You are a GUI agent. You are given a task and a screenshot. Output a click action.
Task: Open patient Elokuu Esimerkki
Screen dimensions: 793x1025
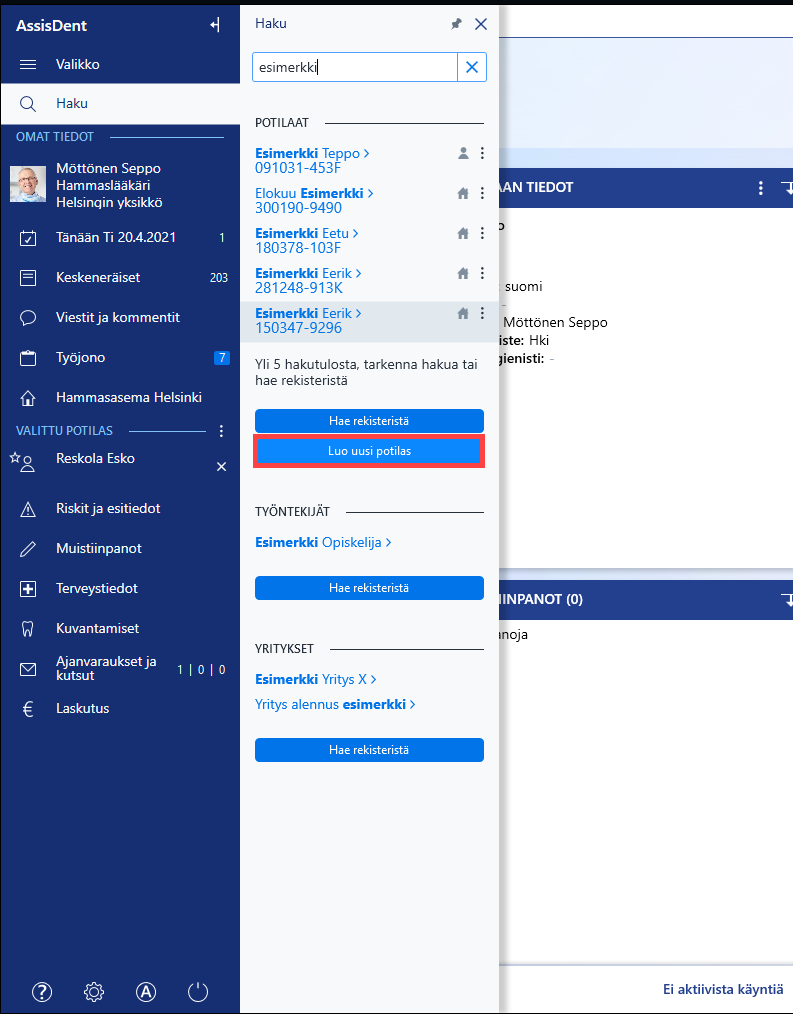[314, 201]
